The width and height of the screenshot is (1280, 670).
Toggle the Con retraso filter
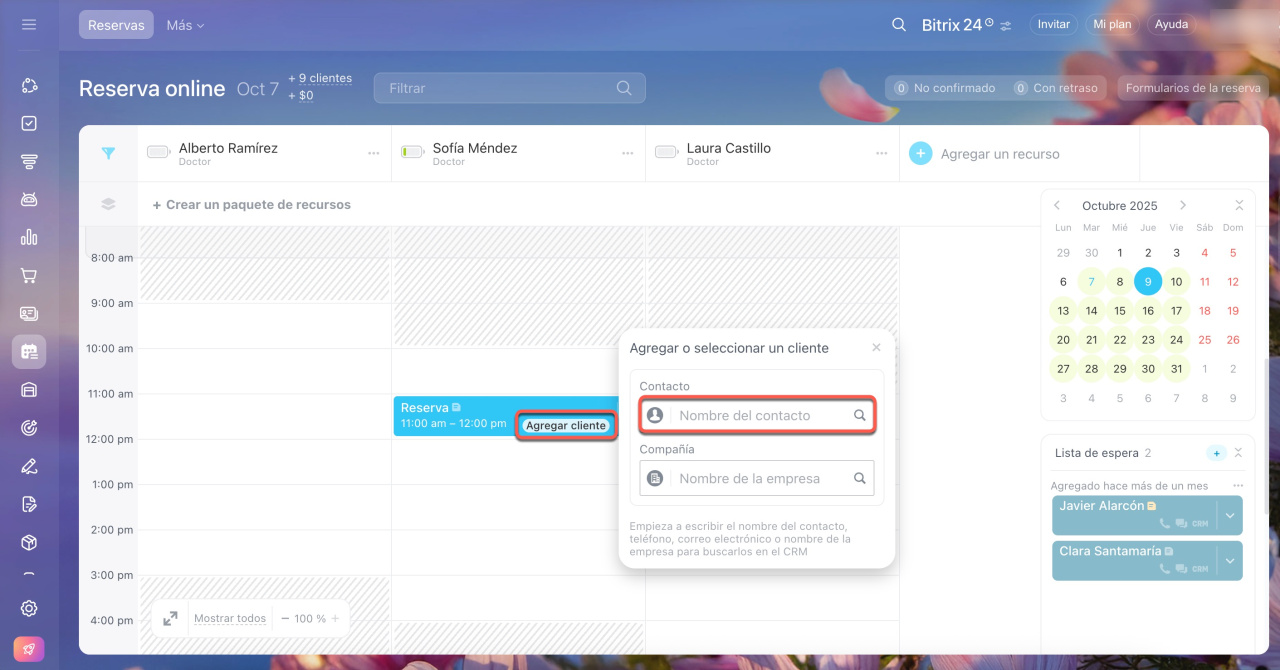(x=1056, y=88)
